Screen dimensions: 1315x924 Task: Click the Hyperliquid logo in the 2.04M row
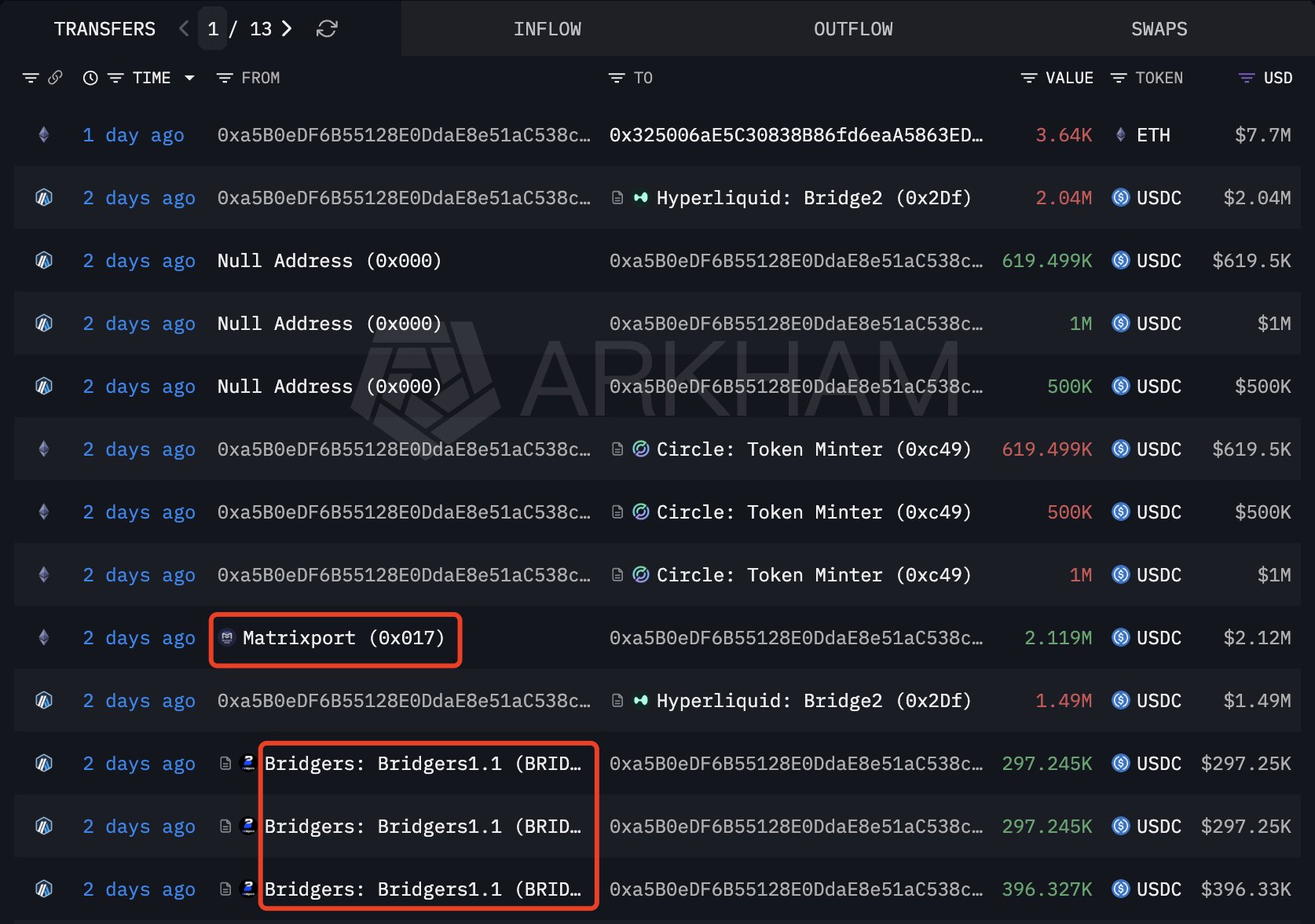point(641,198)
